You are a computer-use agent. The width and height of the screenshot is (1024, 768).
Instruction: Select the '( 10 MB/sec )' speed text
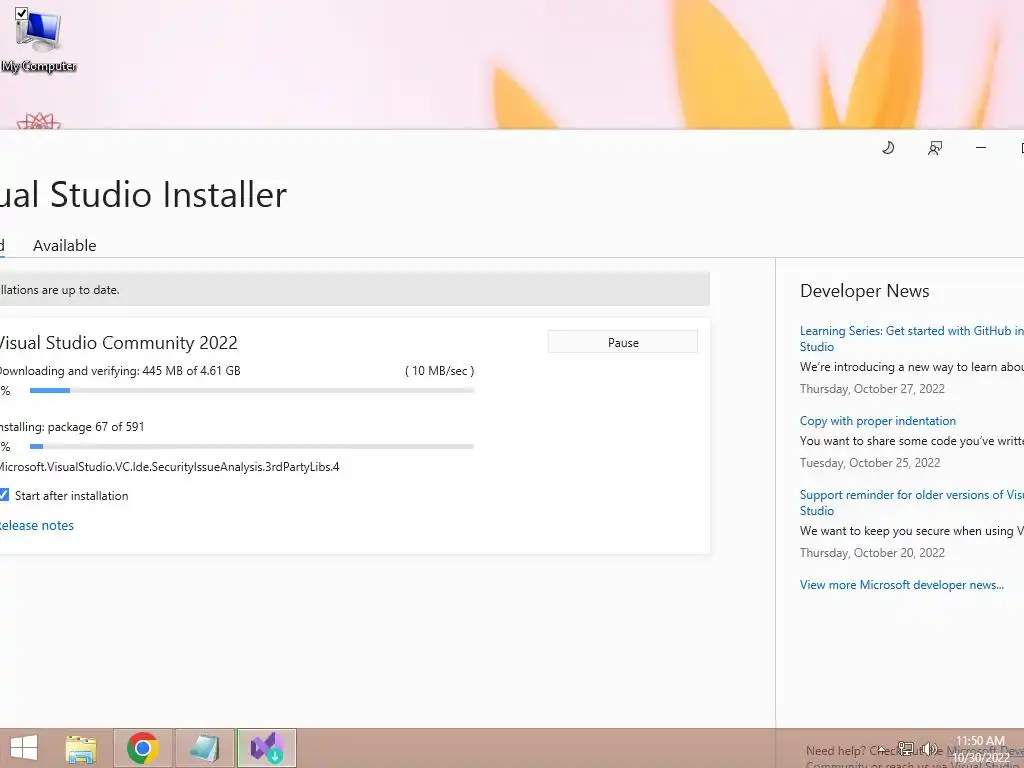(440, 371)
